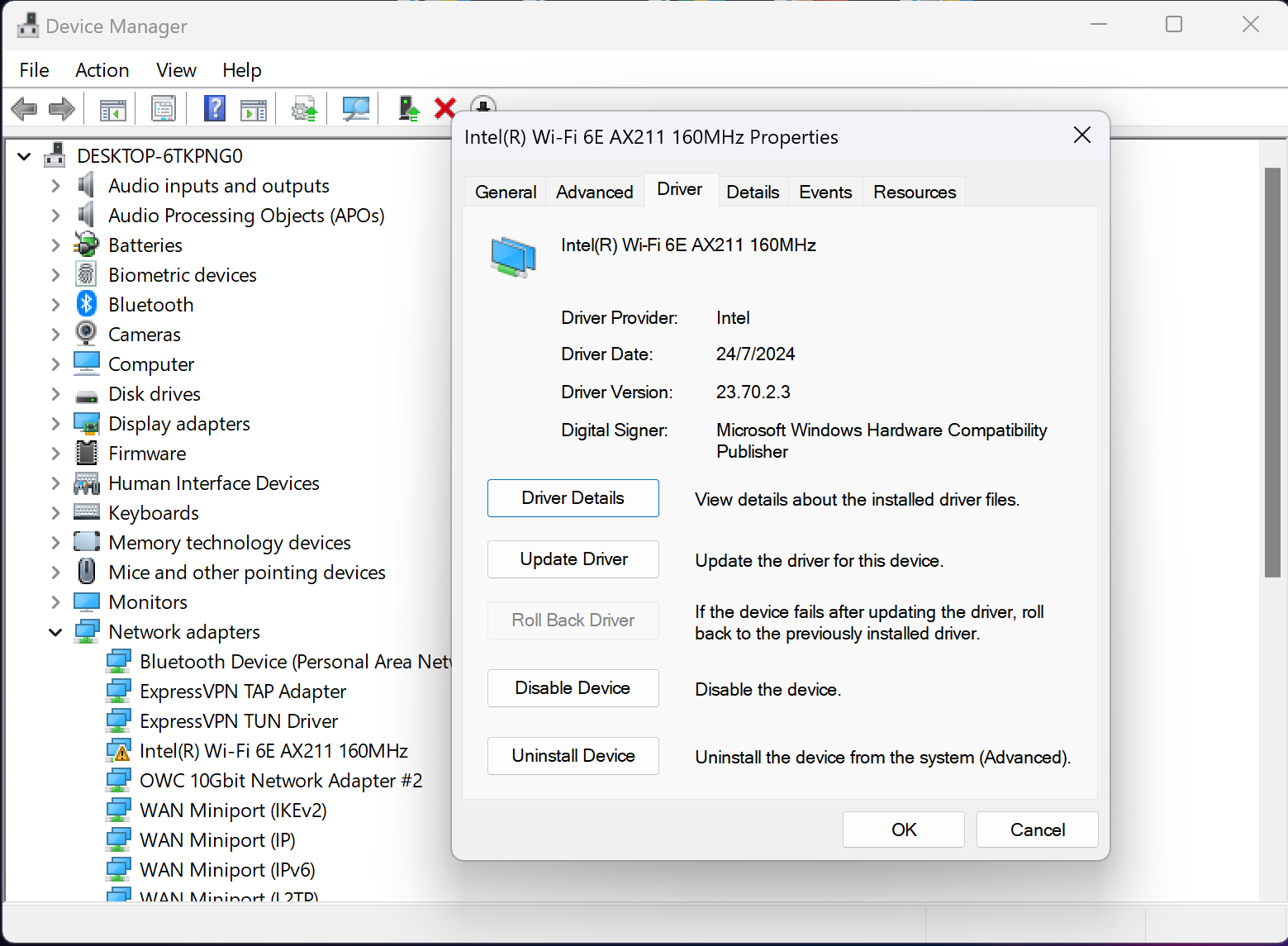Select the Audio inputs and outputs speaker icon
1288x946 pixels.
[x=86, y=185]
